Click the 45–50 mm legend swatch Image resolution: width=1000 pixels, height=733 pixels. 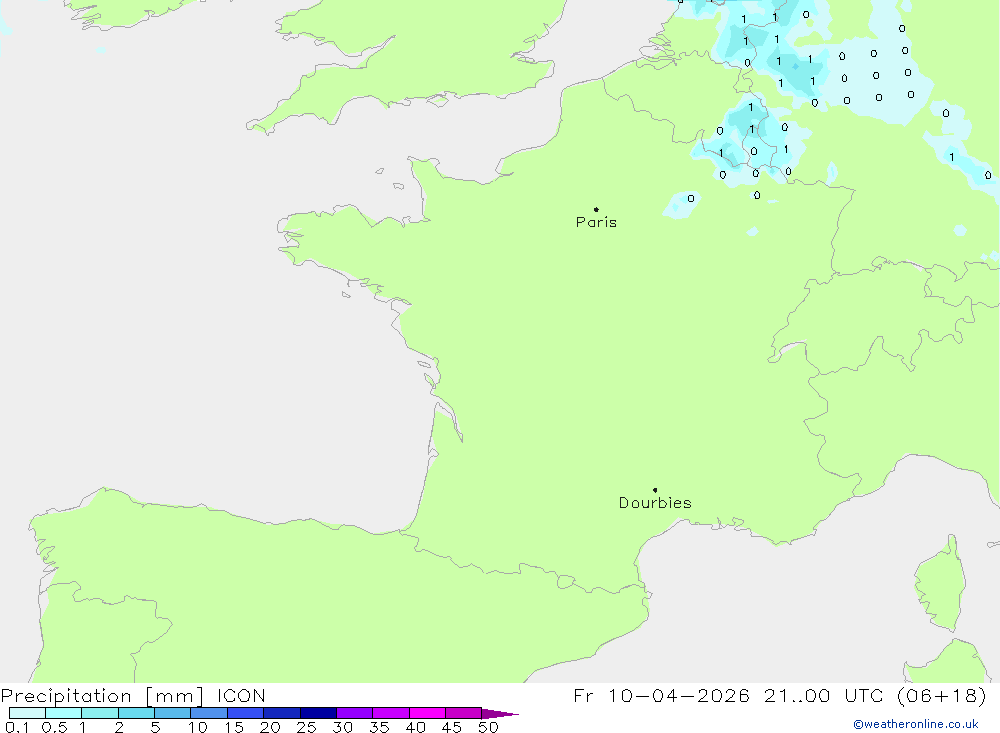click(463, 713)
